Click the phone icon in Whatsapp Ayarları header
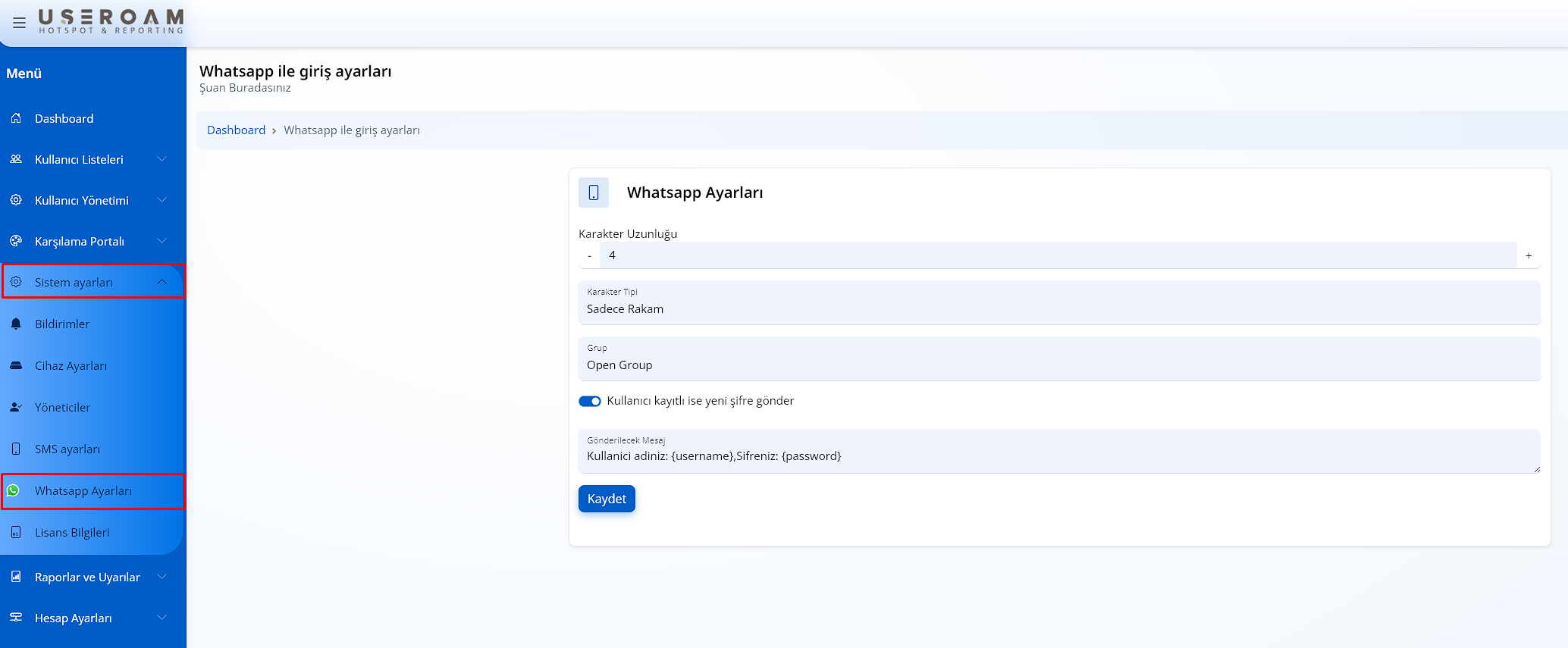The height and width of the screenshot is (648, 1568). (594, 193)
